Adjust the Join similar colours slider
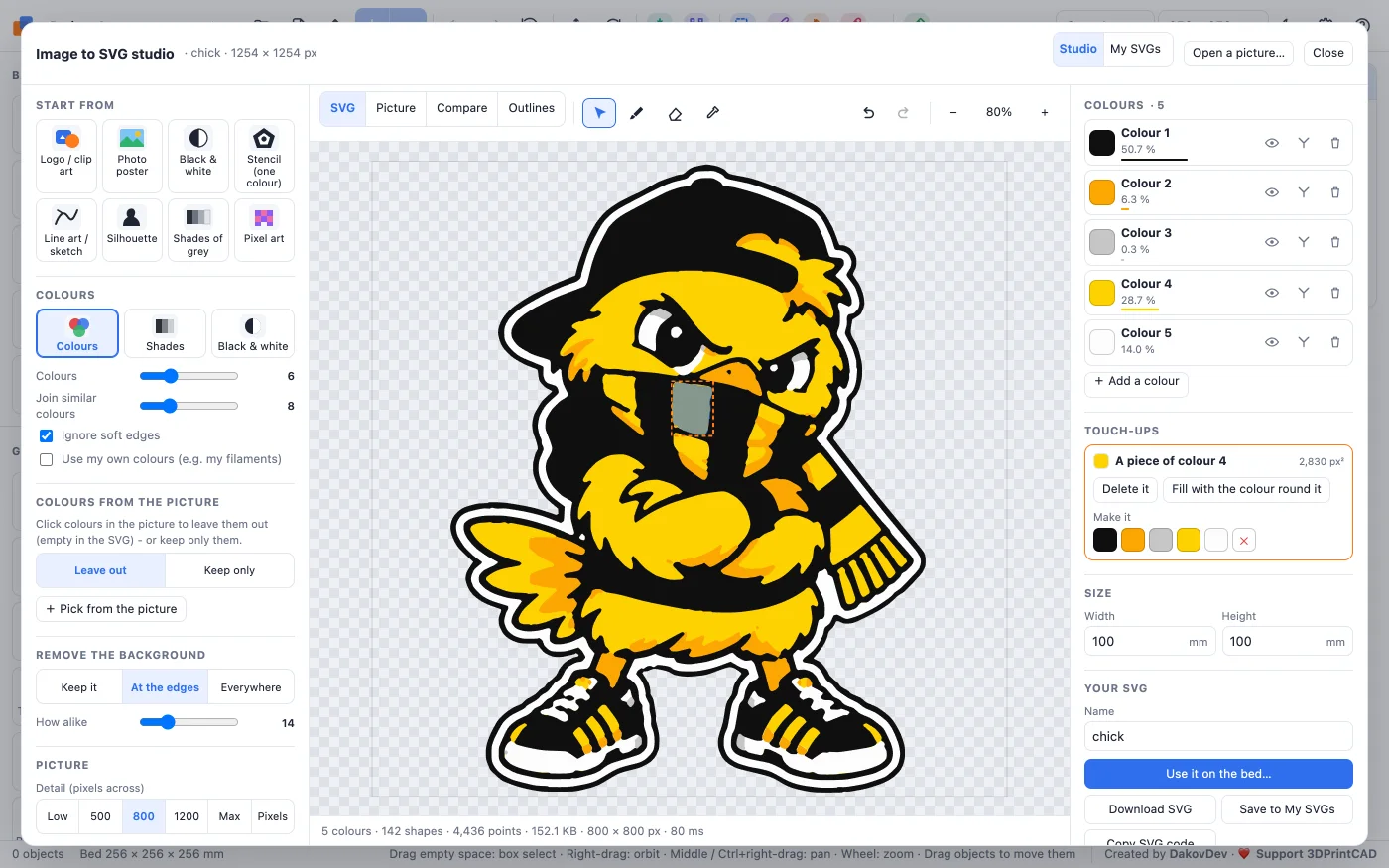 pyautogui.click(x=189, y=406)
